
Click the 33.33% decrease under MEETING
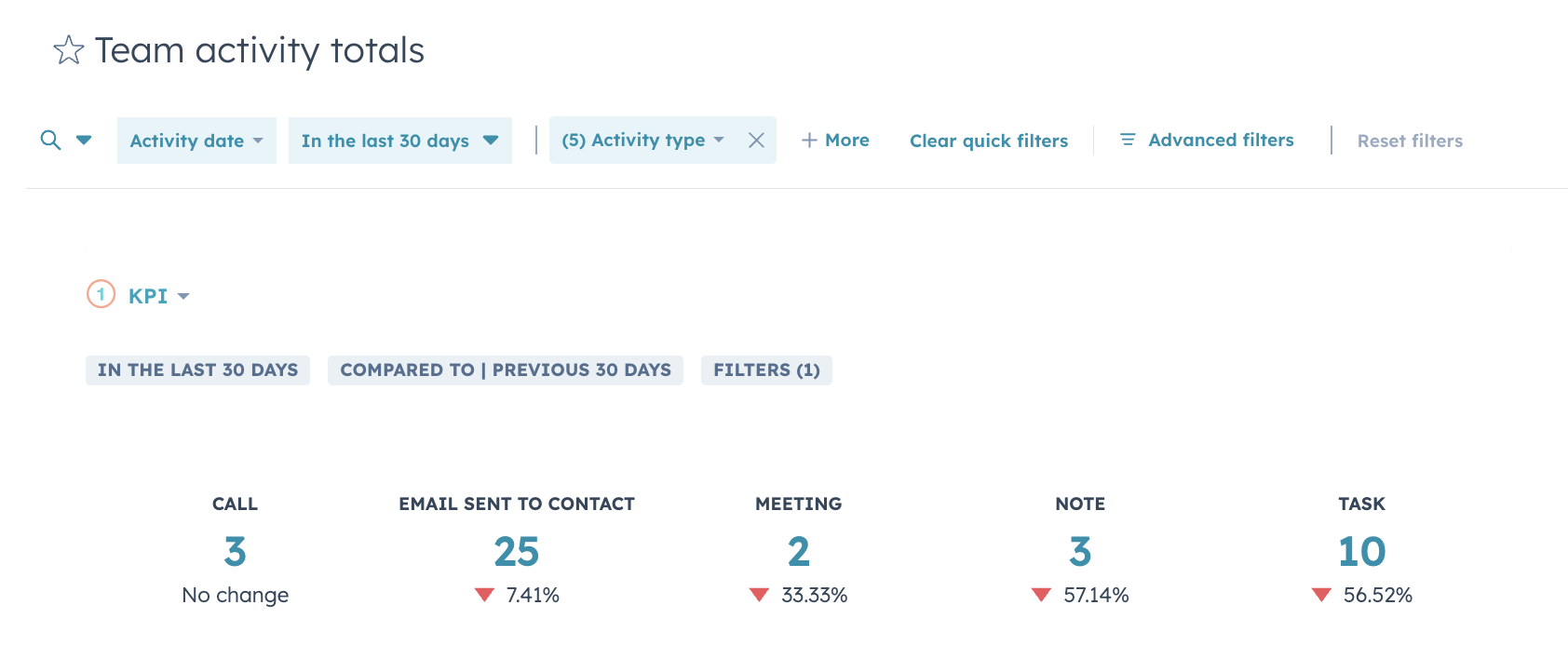pos(799,595)
